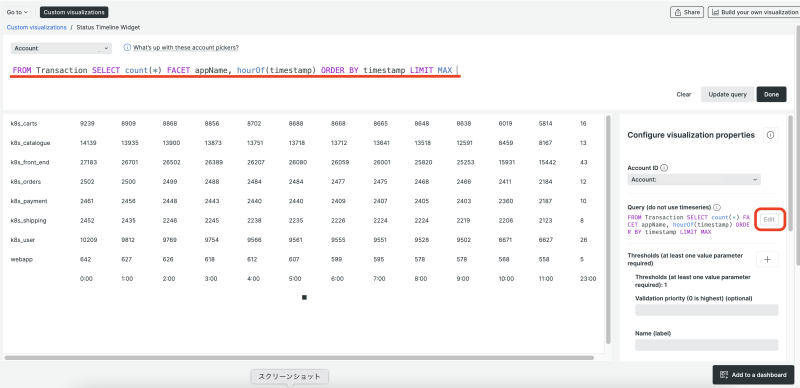Clear the query with the Clear button
The image size is (800, 388).
(x=684, y=94)
